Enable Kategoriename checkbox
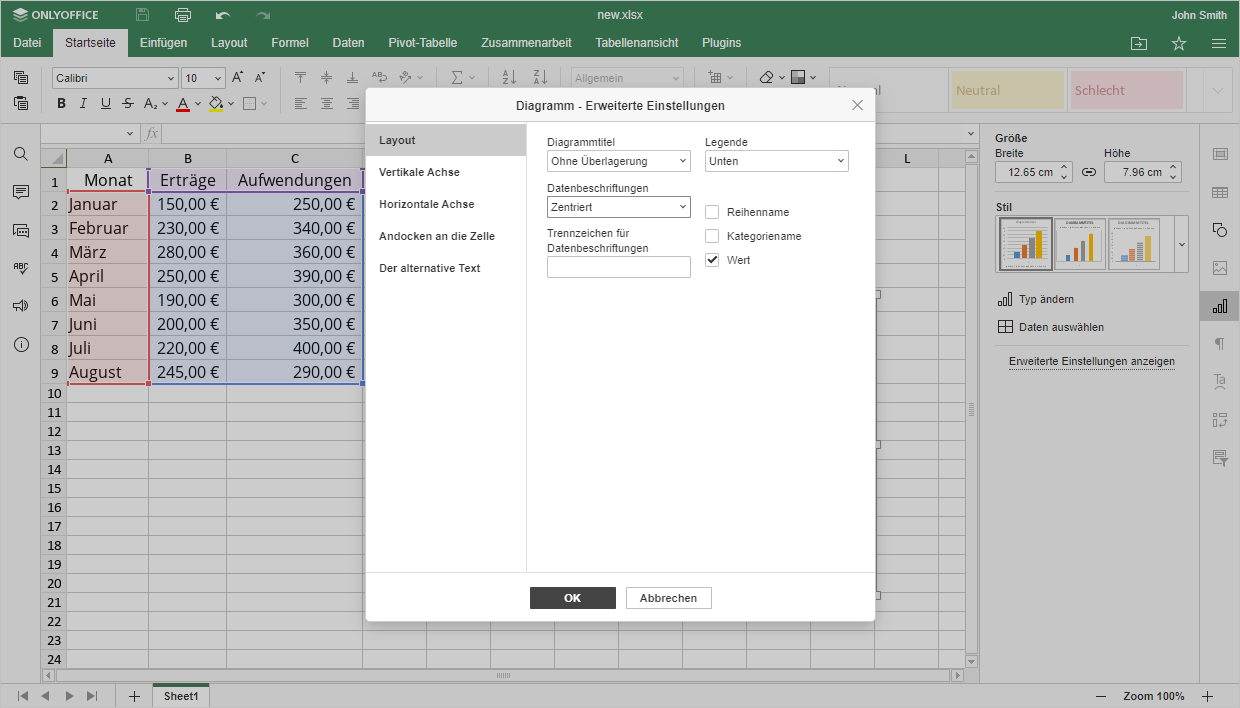The height and width of the screenshot is (708, 1240). (x=712, y=236)
